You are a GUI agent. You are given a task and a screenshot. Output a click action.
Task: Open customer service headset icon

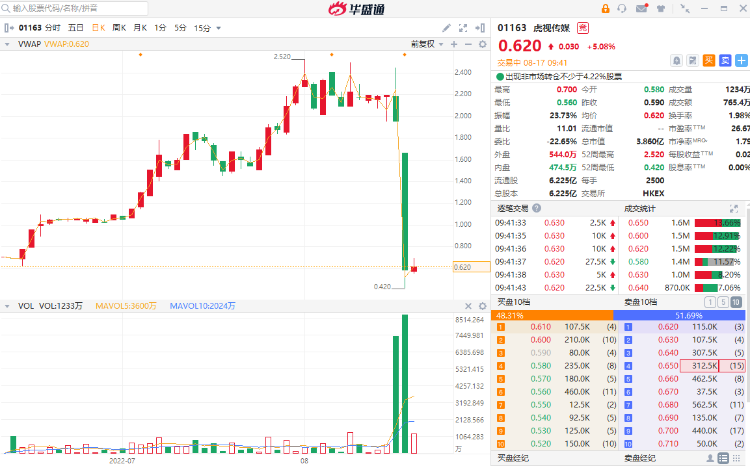click(622, 9)
